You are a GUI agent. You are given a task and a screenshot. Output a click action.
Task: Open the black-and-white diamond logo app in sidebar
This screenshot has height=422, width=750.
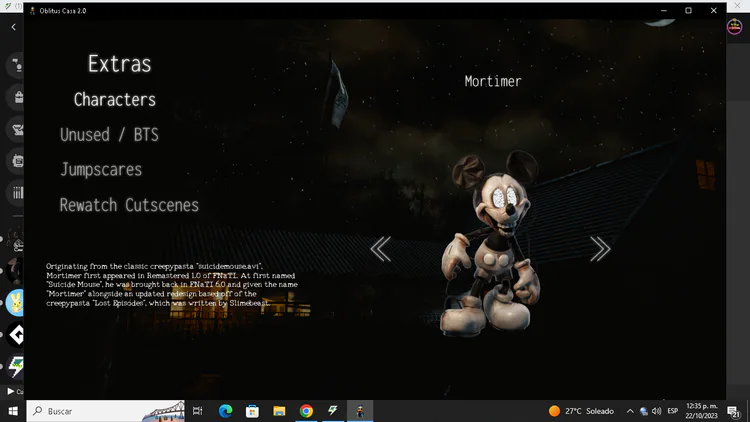pyautogui.click(x=16, y=335)
